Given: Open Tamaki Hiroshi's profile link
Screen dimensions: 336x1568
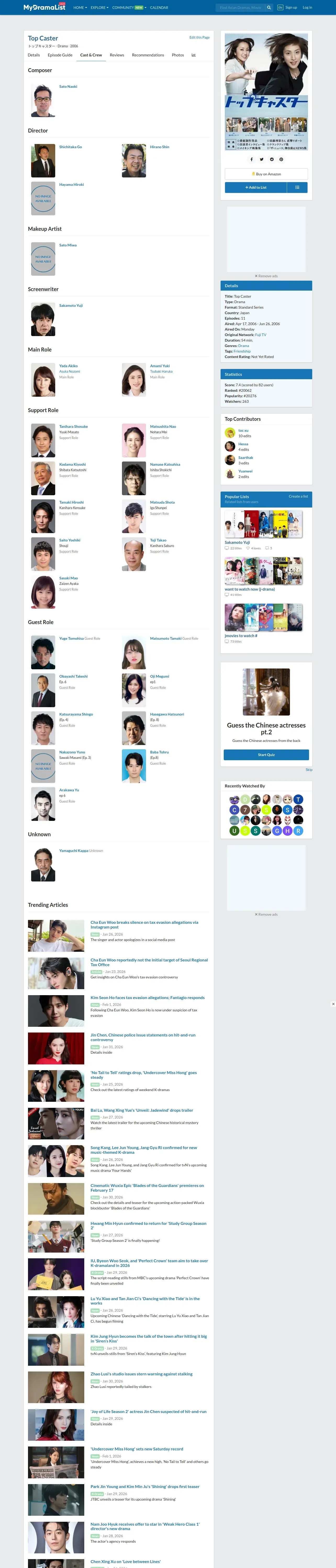Looking at the screenshot, I should [x=71, y=502].
